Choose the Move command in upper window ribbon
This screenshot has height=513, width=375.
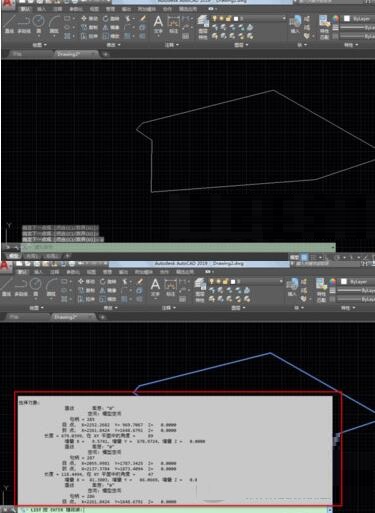(89, 19)
